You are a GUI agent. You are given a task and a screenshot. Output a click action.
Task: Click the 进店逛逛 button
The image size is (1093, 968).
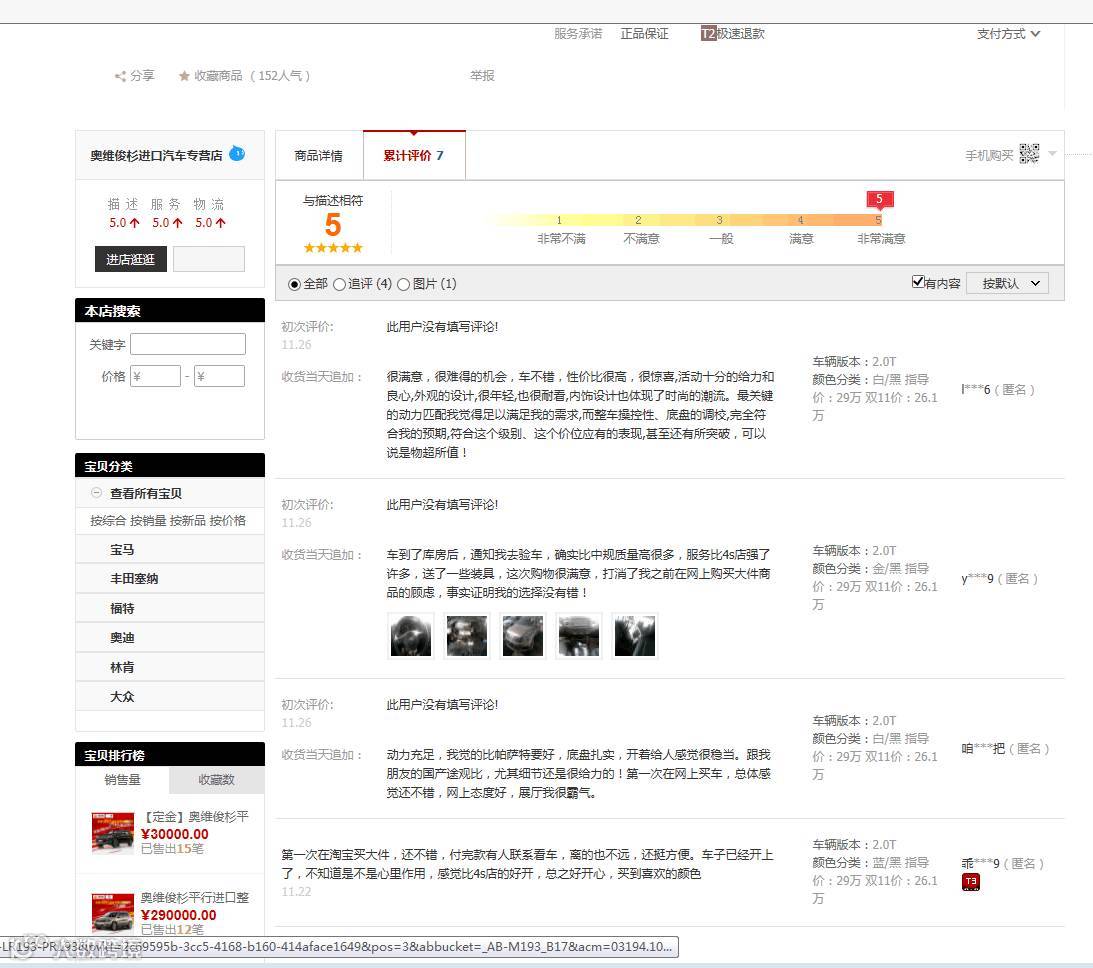(x=130, y=259)
